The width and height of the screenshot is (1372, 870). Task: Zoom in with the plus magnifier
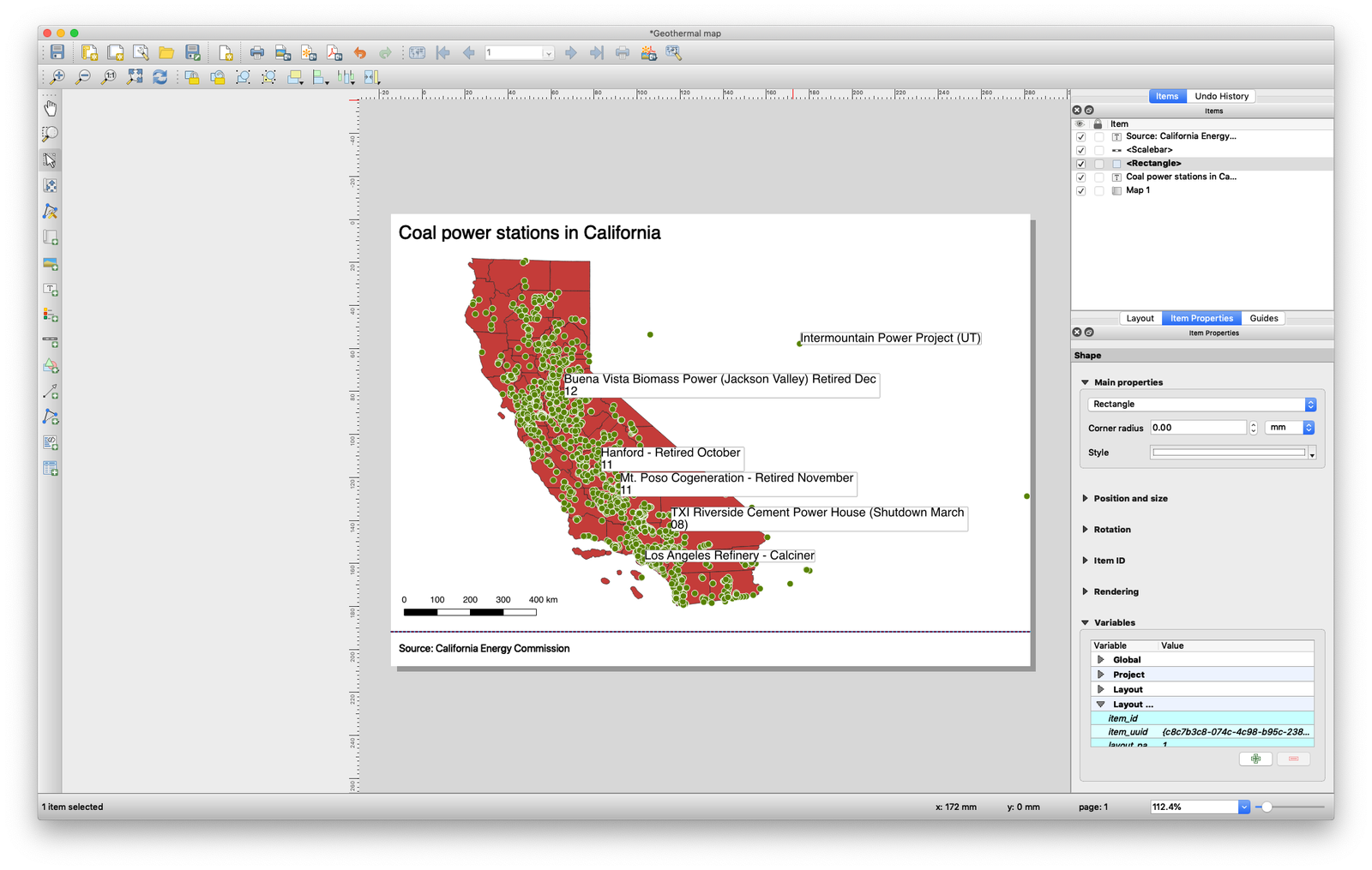pyautogui.click(x=57, y=77)
